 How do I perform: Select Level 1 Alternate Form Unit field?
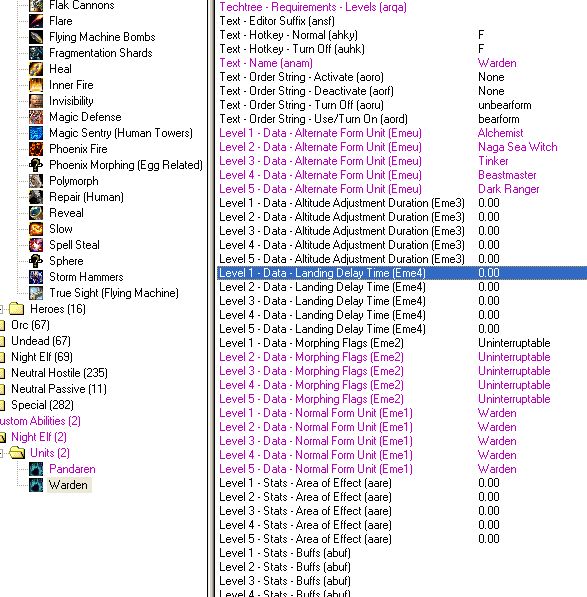click(402, 133)
